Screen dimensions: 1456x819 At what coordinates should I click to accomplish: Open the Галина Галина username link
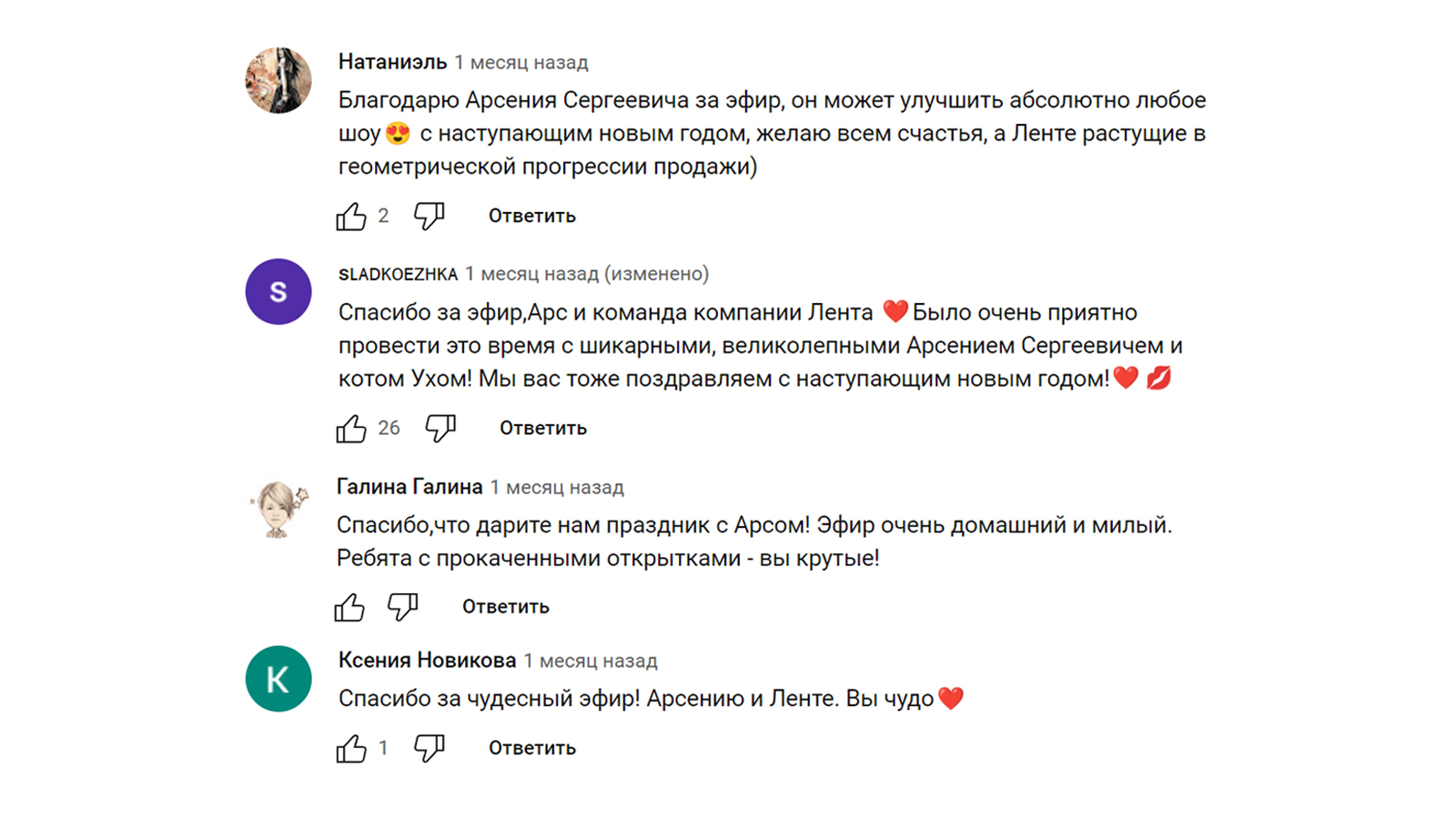tap(409, 487)
